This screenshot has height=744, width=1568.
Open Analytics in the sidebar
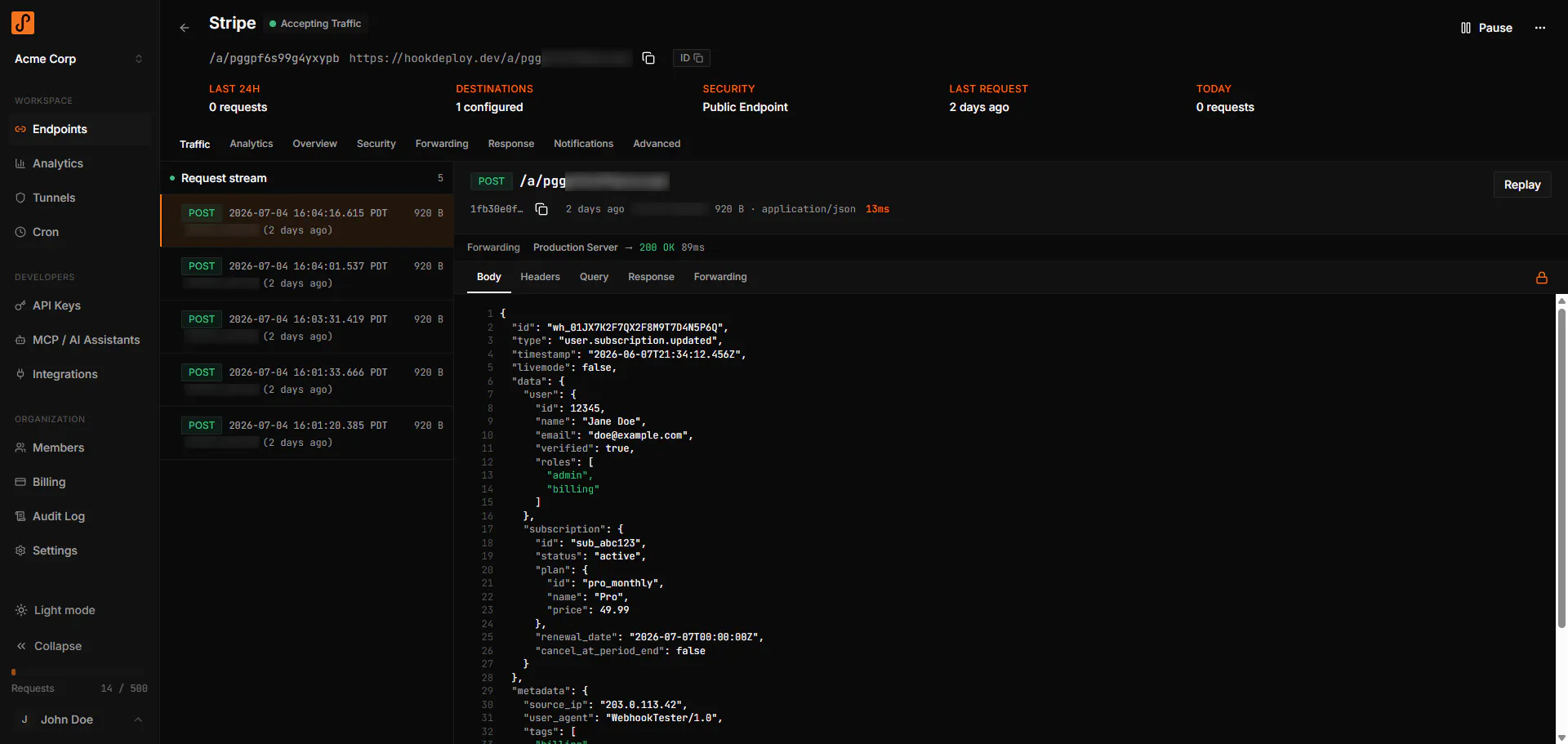click(79, 163)
